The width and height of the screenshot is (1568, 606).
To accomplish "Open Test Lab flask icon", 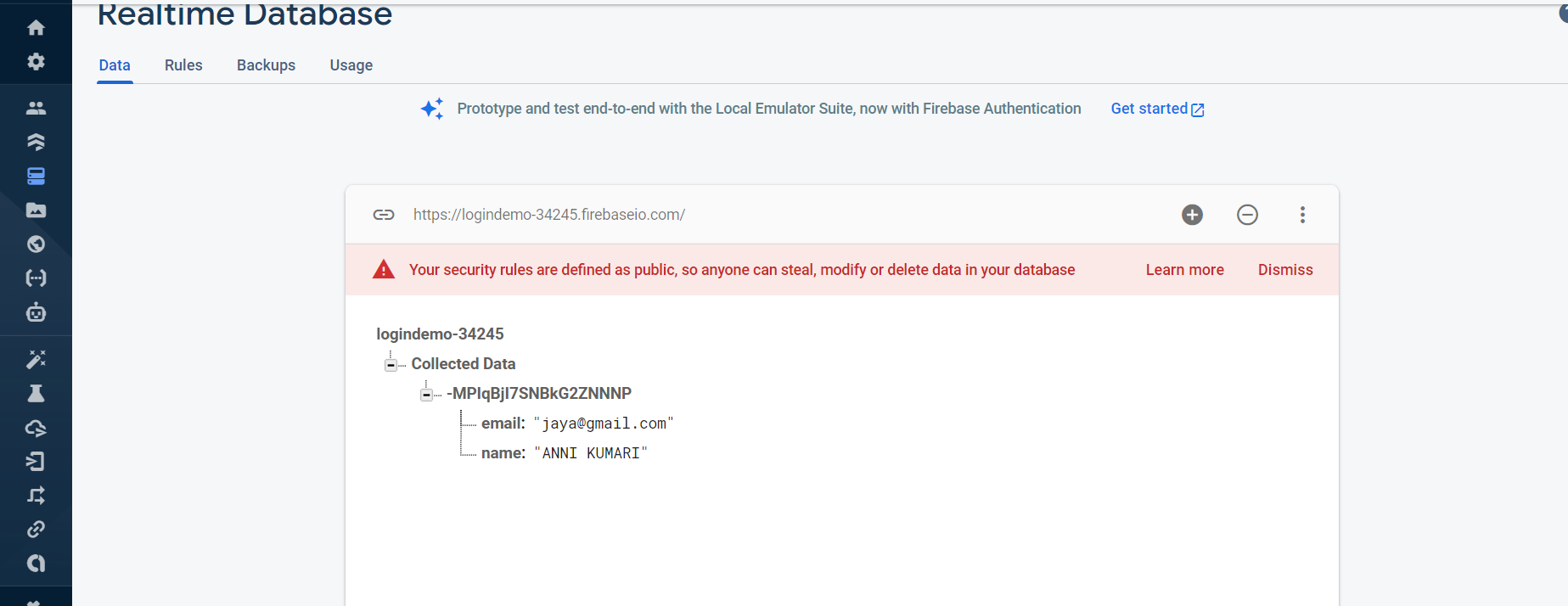I will [36, 394].
